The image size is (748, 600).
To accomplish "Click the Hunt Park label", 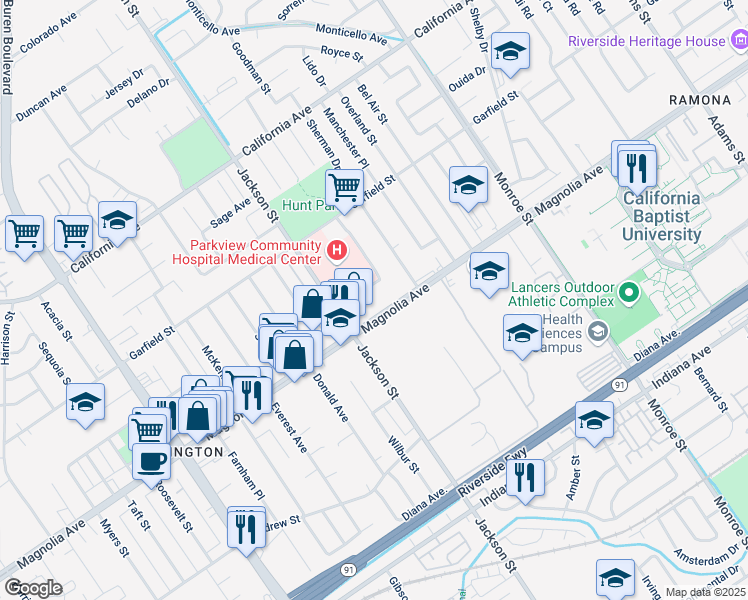I will click(x=307, y=206).
